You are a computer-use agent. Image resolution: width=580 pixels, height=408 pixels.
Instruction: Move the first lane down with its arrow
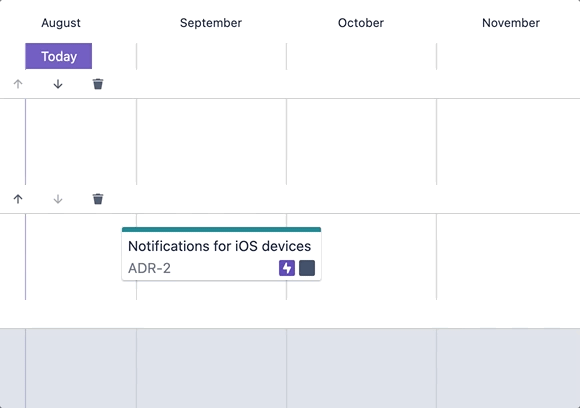coord(58,84)
